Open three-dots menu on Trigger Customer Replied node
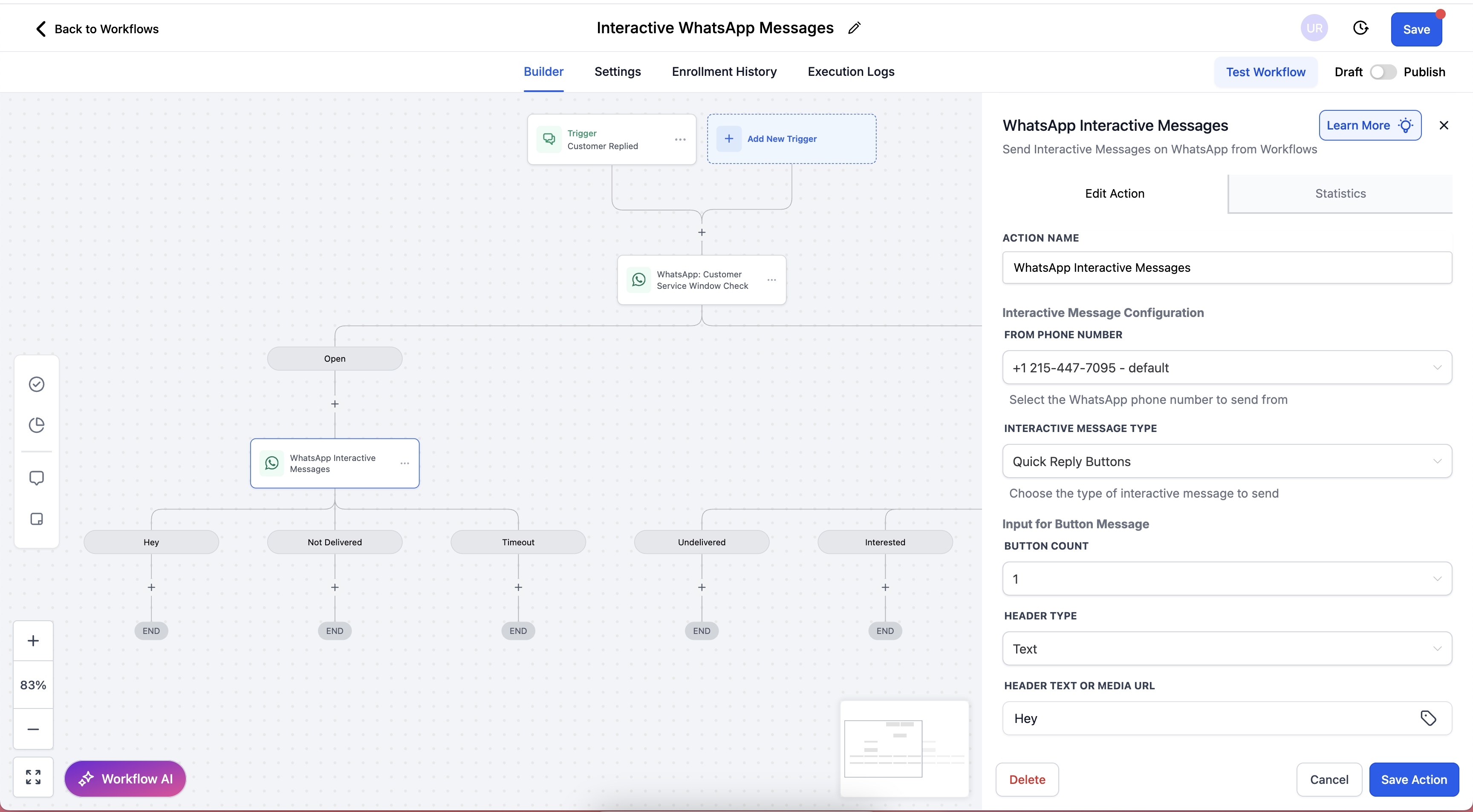 pos(680,139)
